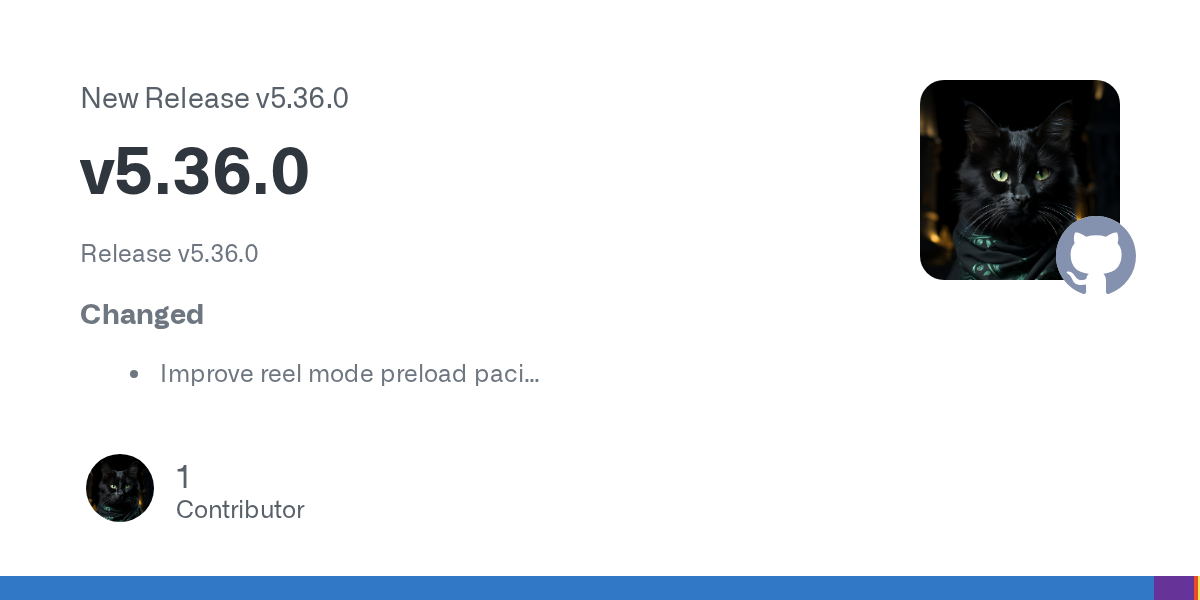Open the small circular contributor avatar
Image resolution: width=1200 pixels, height=600 pixels.
pos(120,488)
